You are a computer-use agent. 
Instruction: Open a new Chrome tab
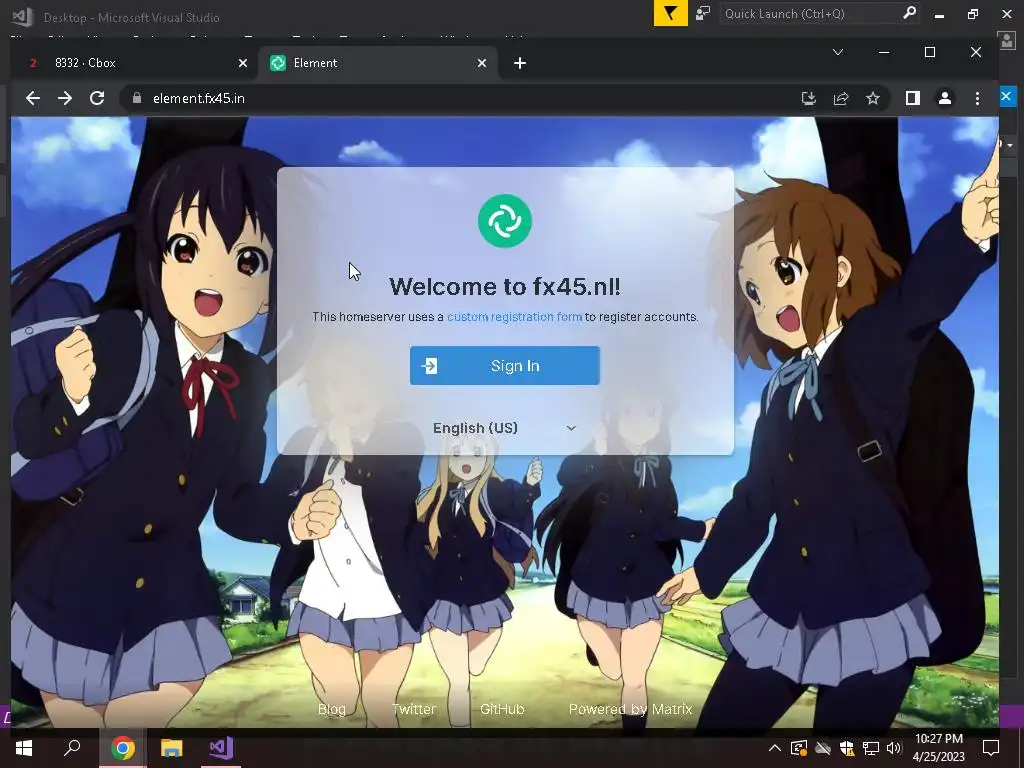point(520,63)
